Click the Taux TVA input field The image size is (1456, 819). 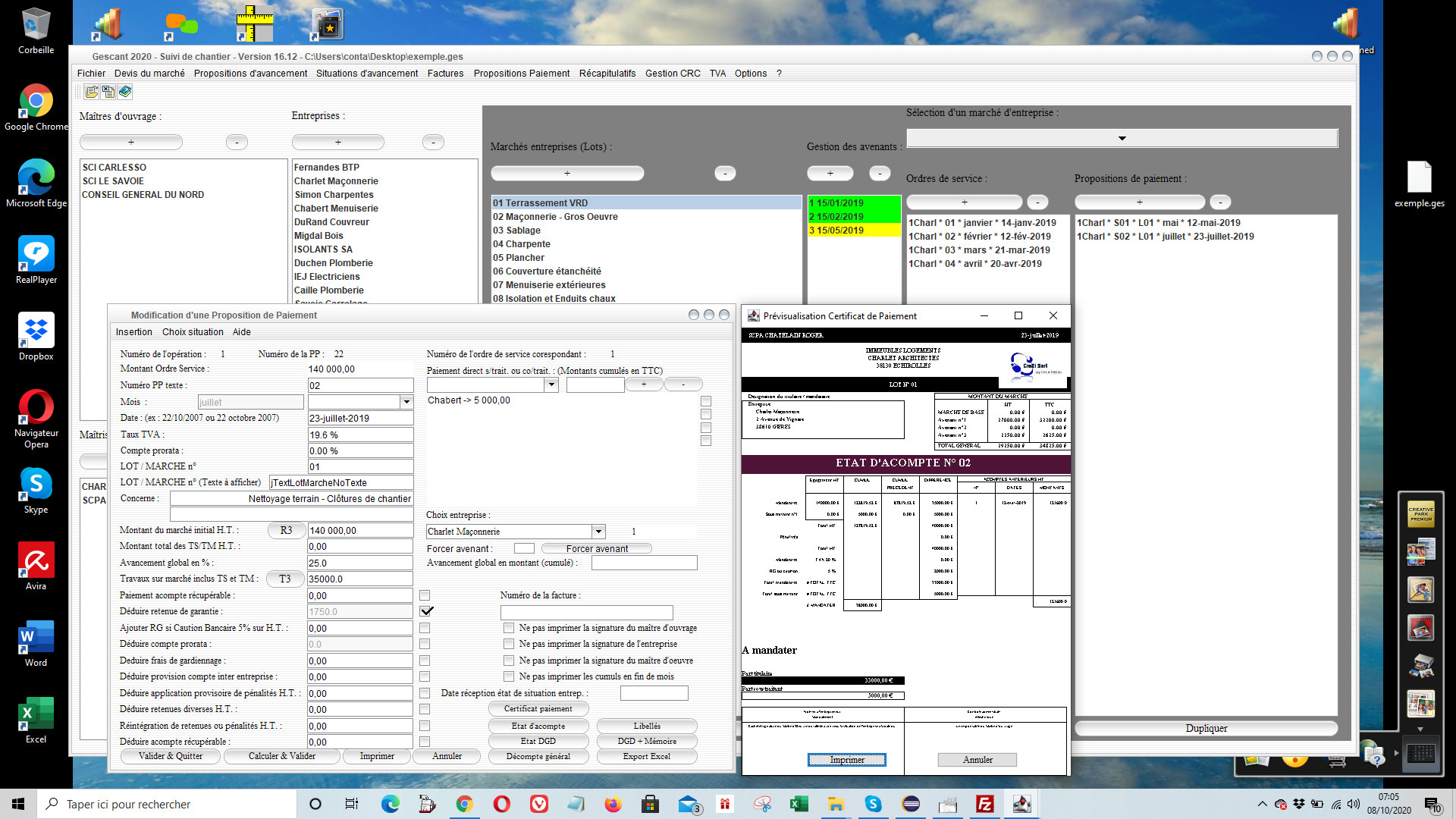tap(360, 435)
